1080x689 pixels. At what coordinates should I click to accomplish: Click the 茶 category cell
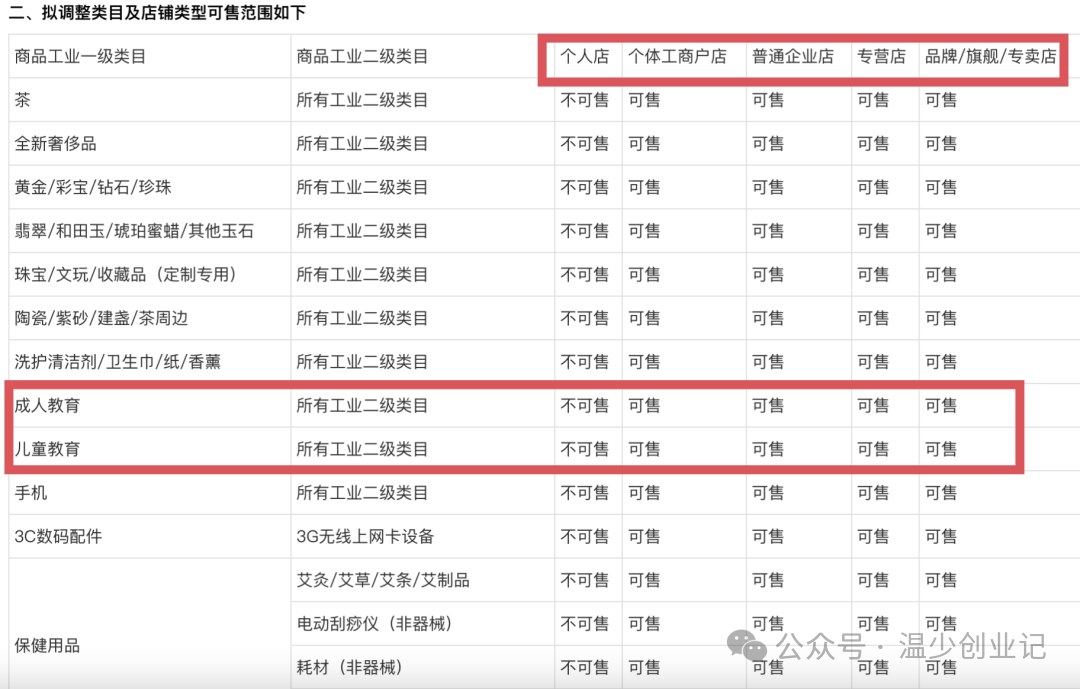pyautogui.click(x=23, y=100)
